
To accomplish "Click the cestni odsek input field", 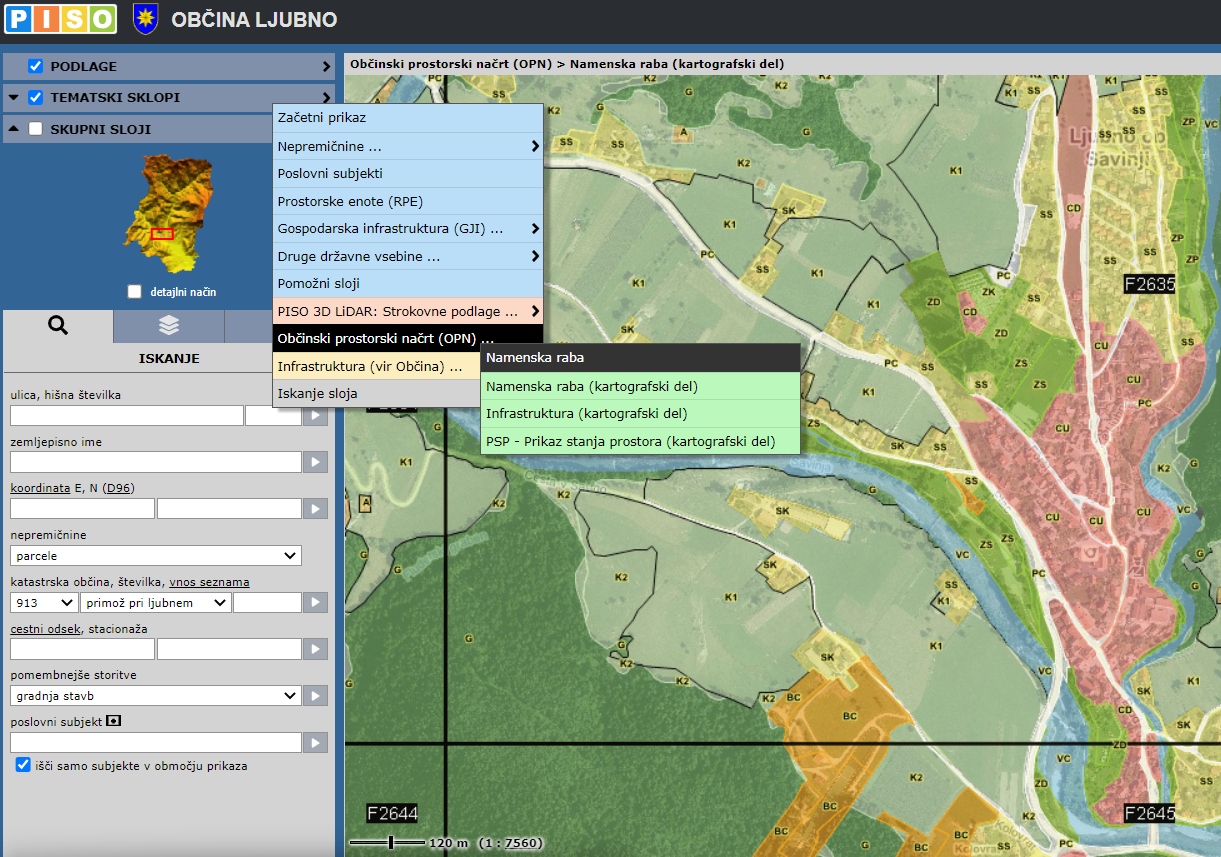I will 82,649.
